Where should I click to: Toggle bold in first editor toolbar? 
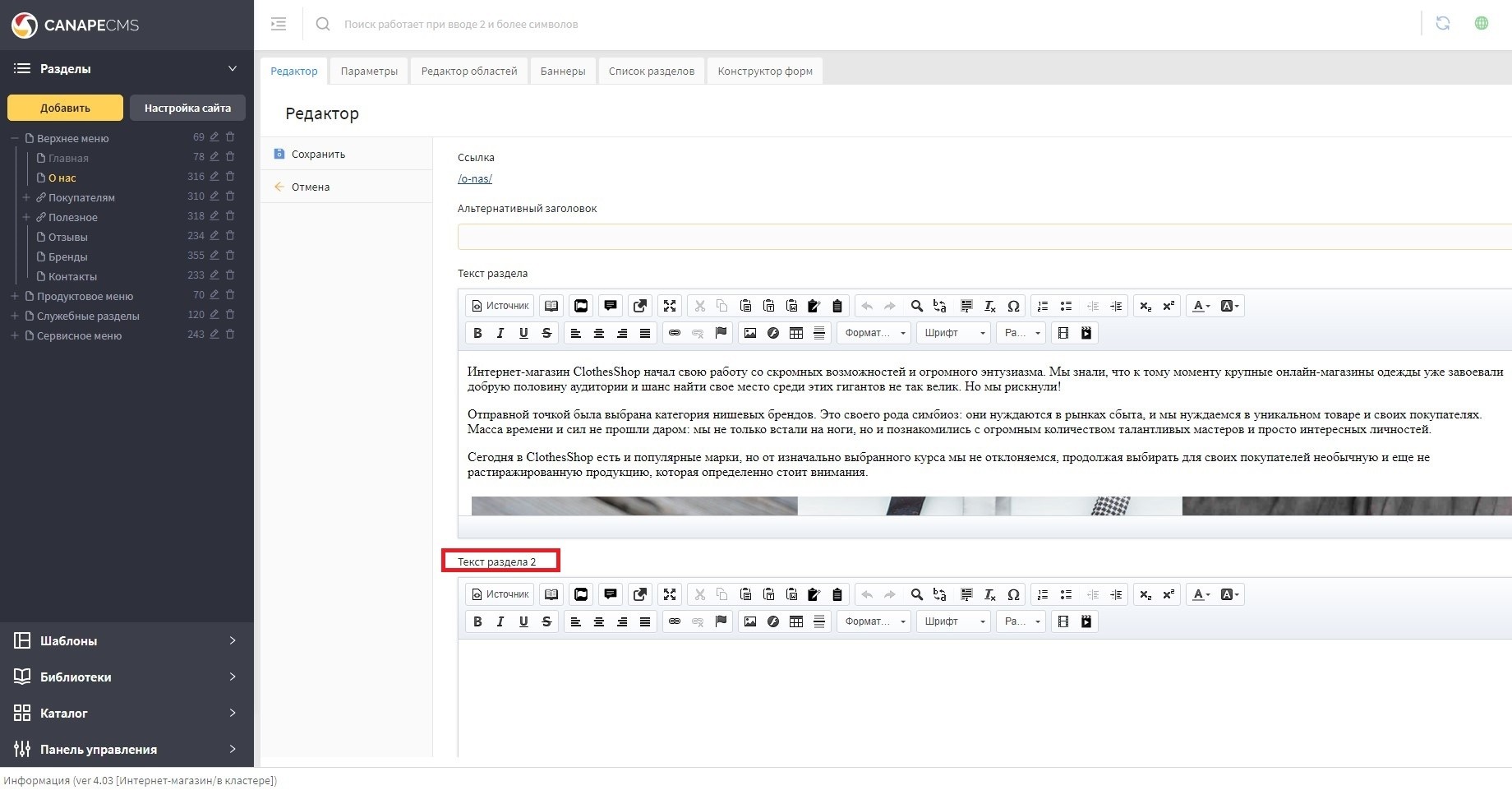click(x=477, y=333)
